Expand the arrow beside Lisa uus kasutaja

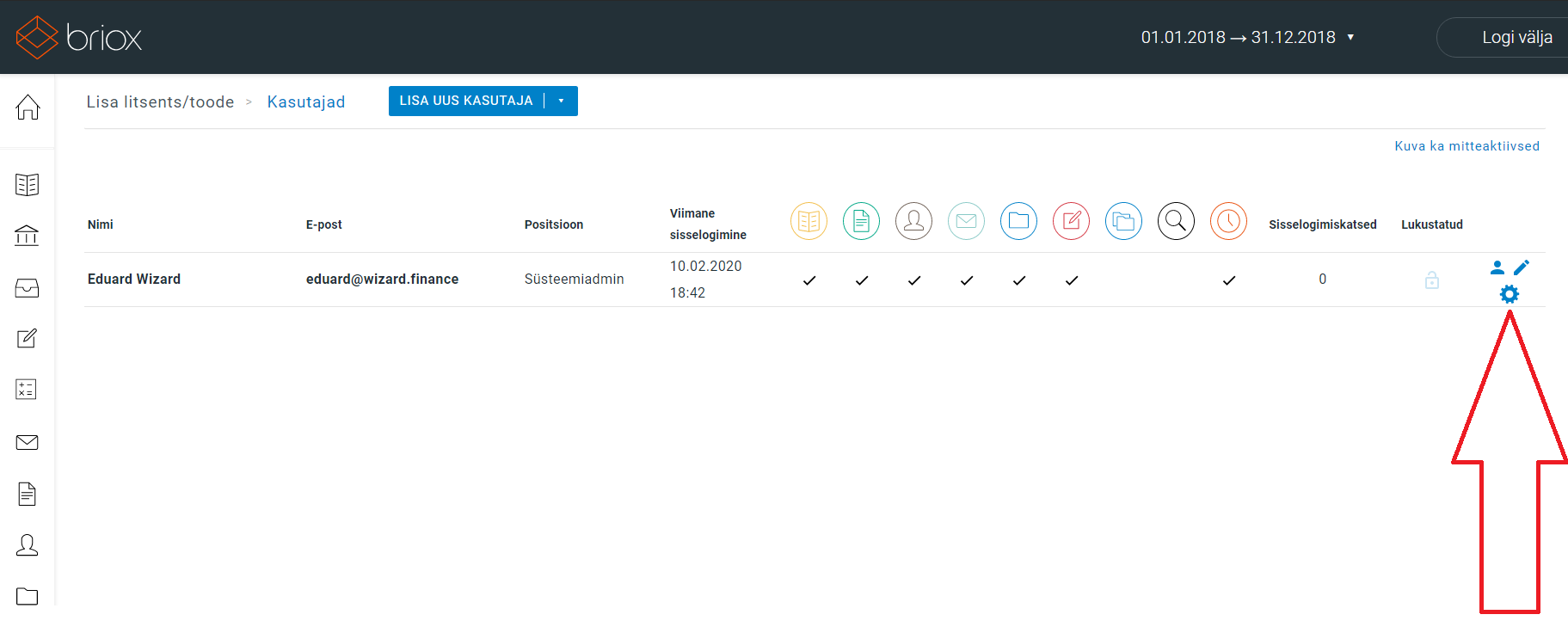561,101
